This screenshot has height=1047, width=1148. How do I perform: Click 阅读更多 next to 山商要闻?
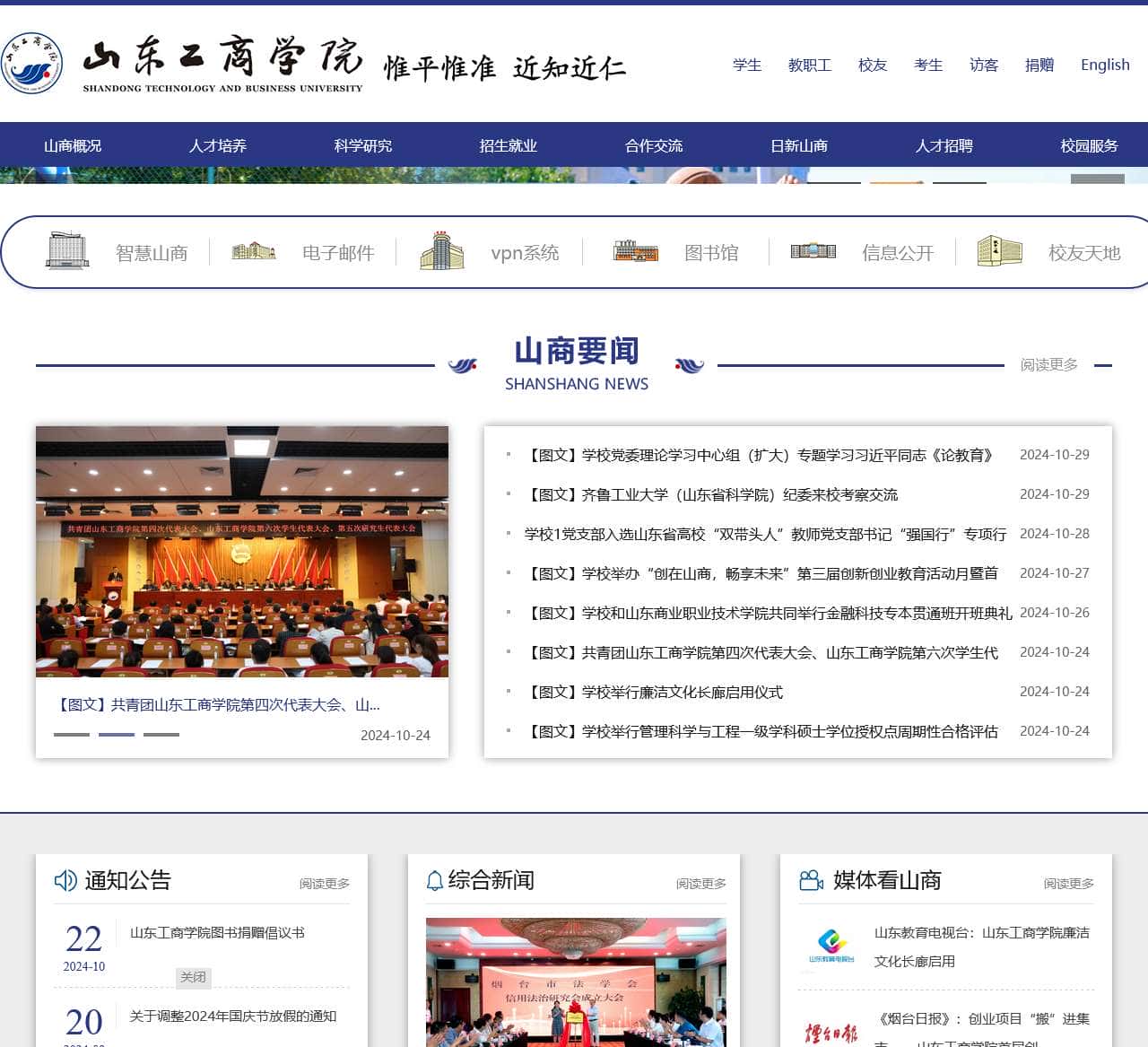click(x=1048, y=364)
